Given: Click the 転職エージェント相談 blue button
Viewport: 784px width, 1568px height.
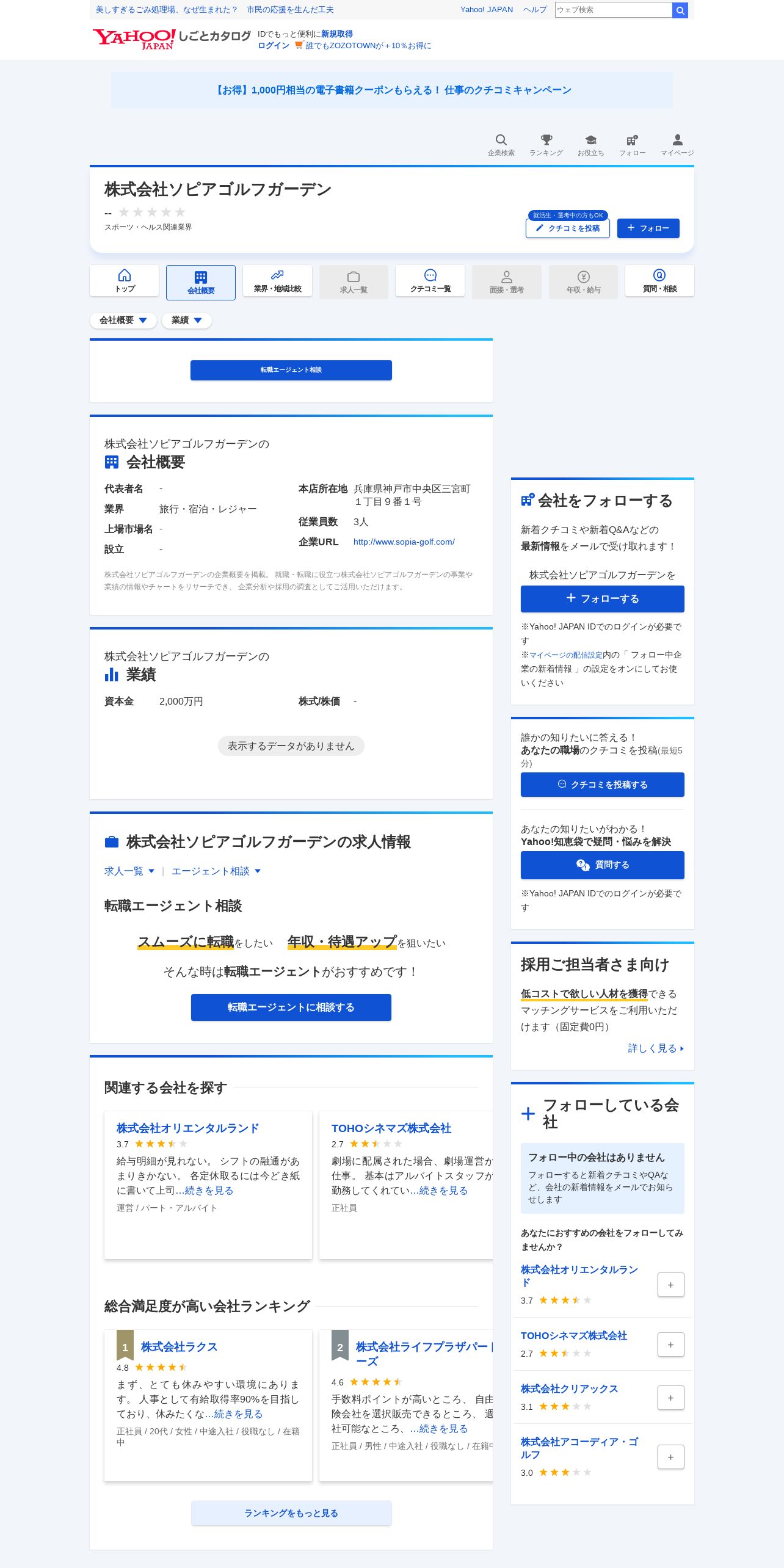Looking at the screenshot, I should (x=291, y=370).
